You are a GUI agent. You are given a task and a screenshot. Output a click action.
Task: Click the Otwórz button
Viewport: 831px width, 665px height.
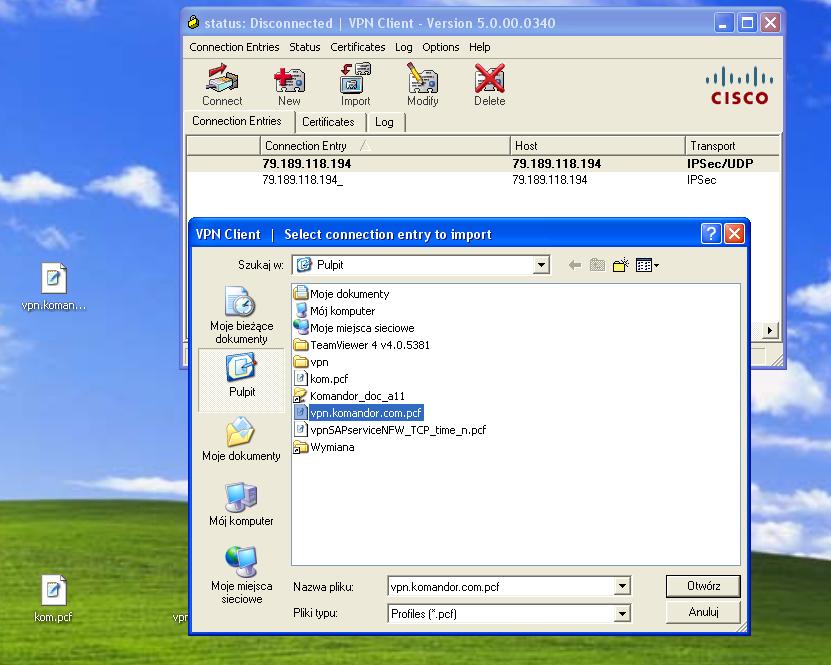pyautogui.click(x=703, y=586)
